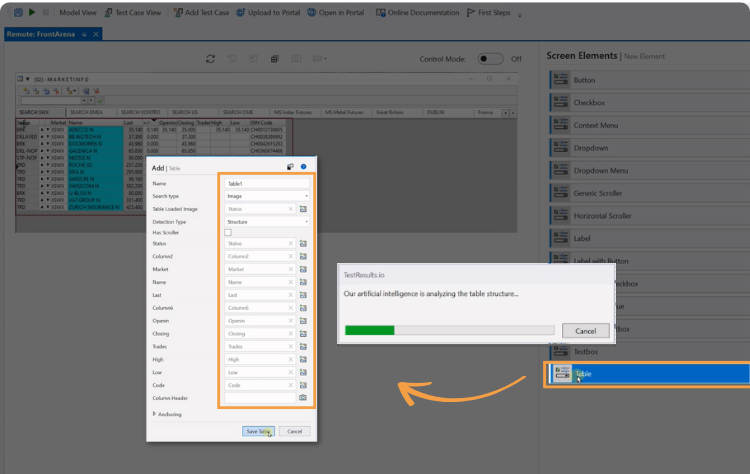Image resolution: width=750 pixels, height=474 pixels.
Task: Click Add Test Case
Action: click(201, 12)
